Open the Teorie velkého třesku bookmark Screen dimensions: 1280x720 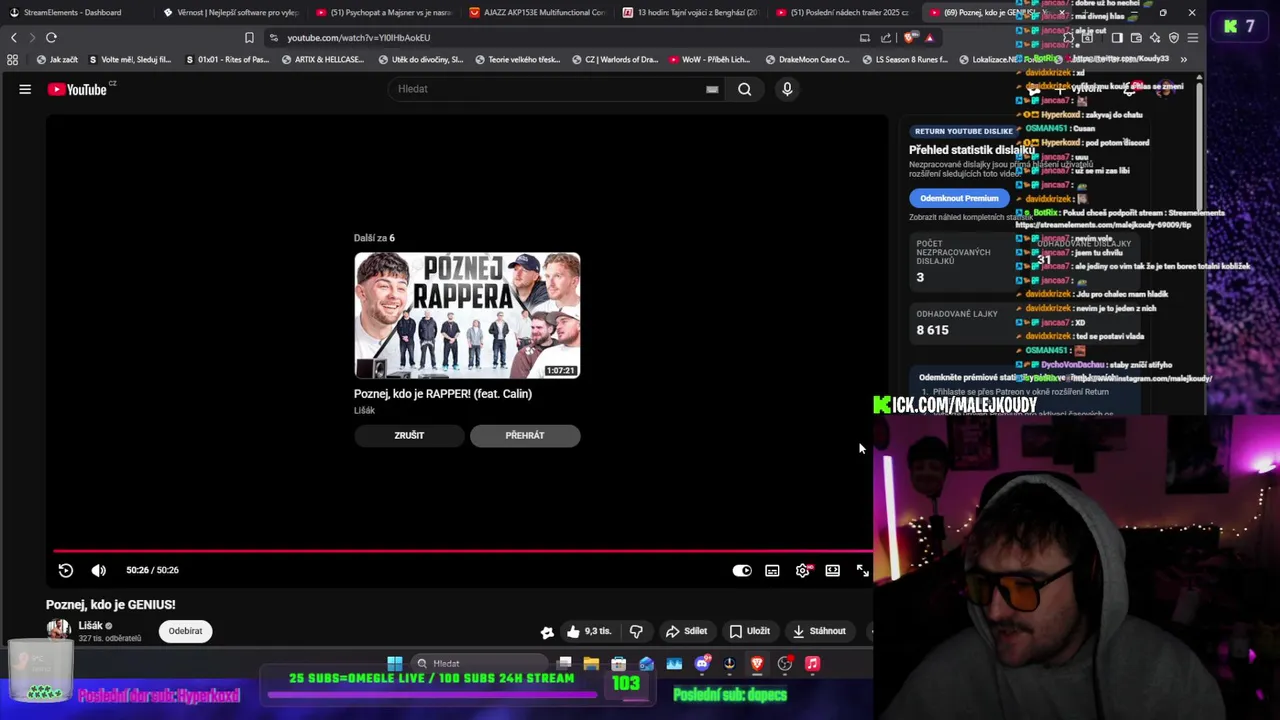[x=518, y=60]
